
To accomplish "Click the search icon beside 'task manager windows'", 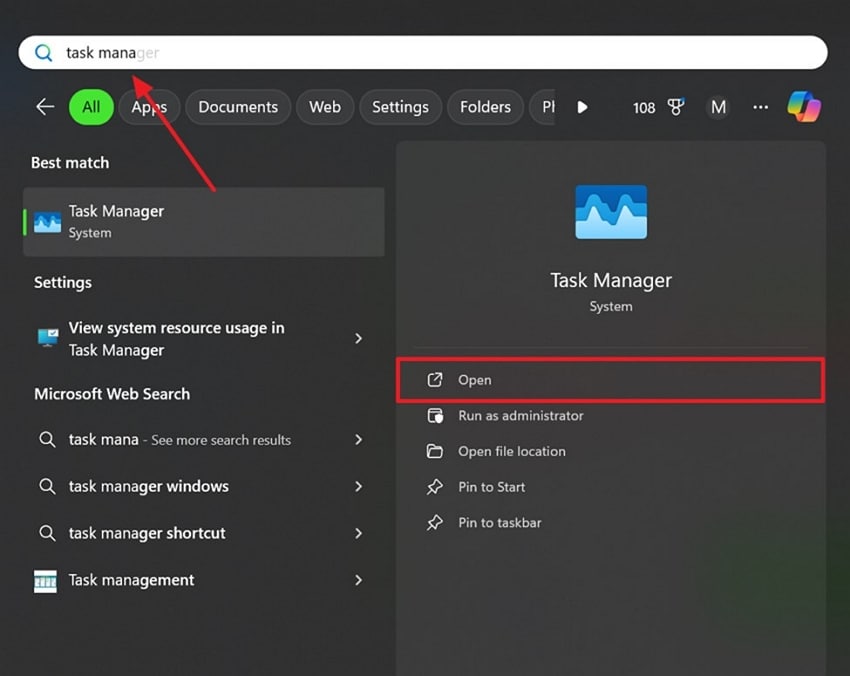I will 47,486.
